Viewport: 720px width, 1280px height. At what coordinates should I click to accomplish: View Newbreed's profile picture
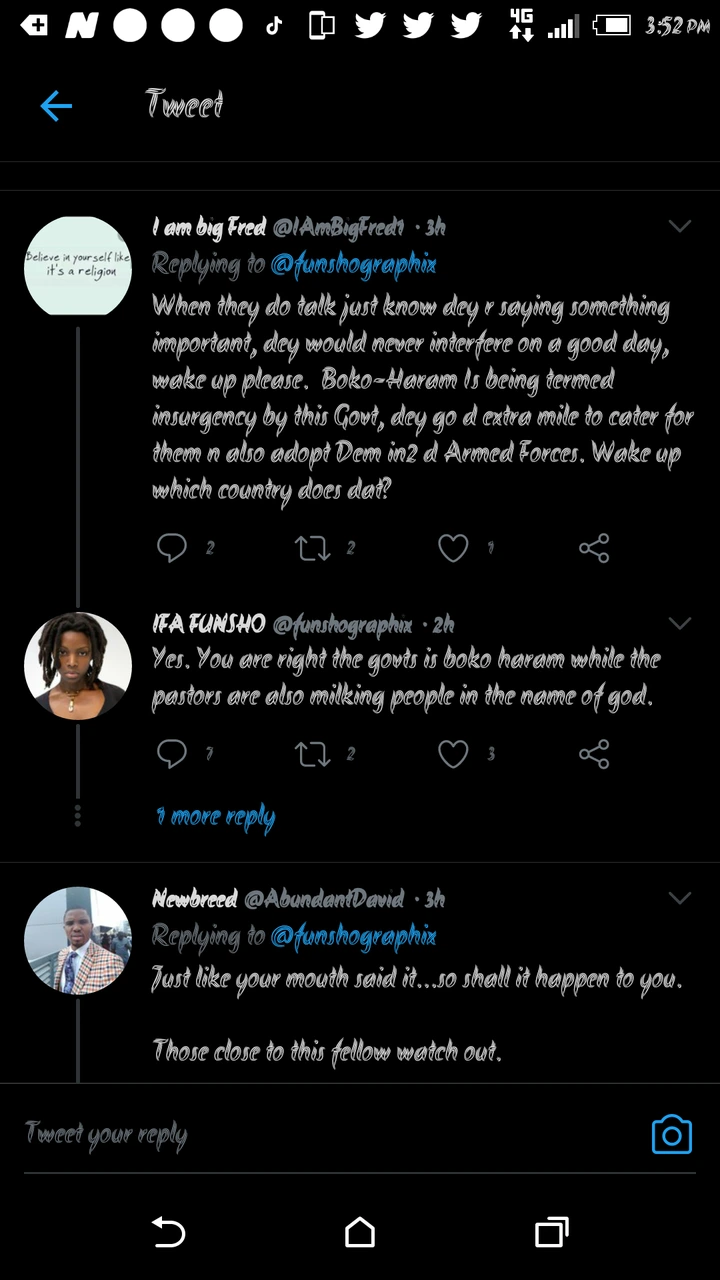point(78,940)
